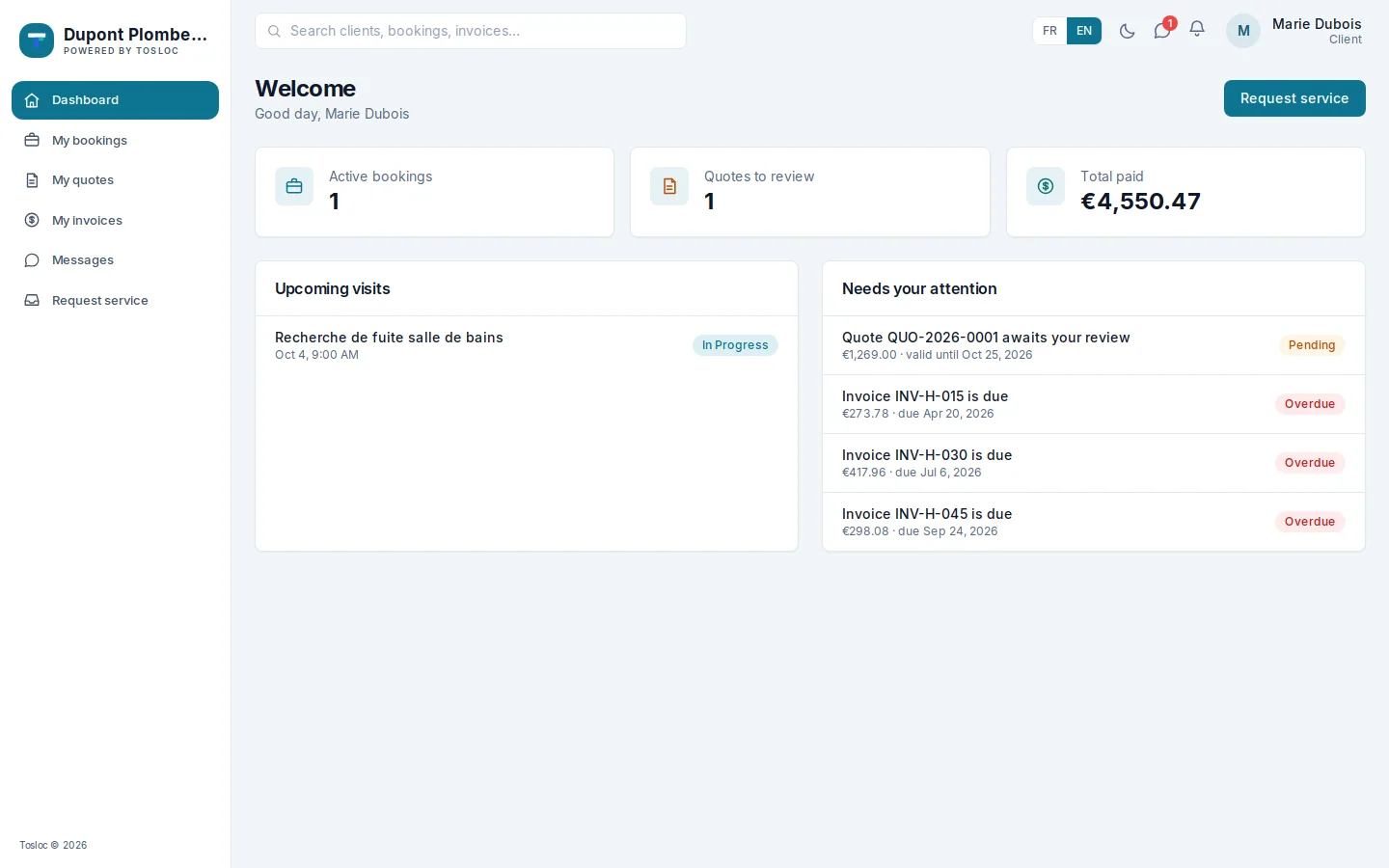Click the Upcoming visits heading

[333, 288]
